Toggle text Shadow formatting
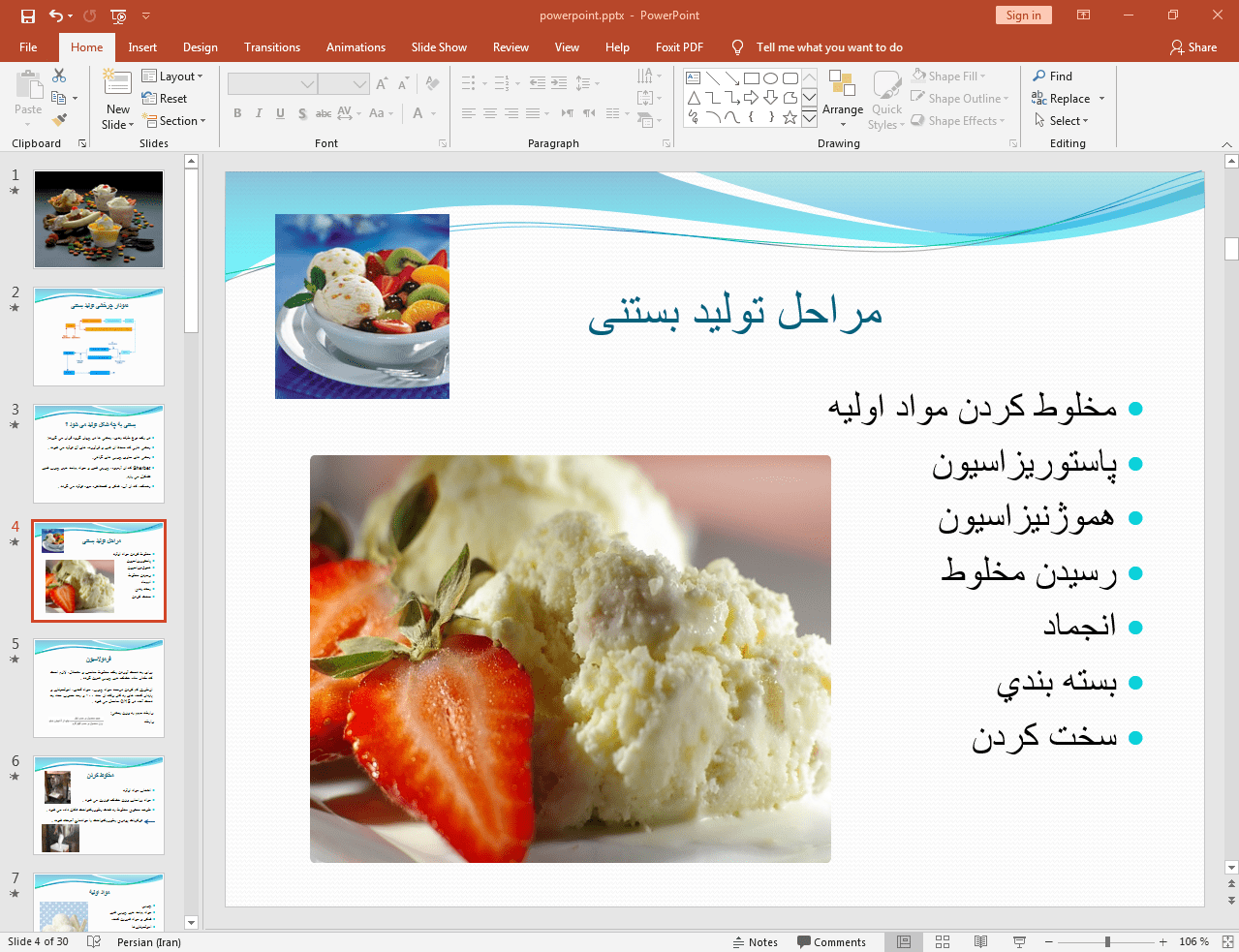 (x=302, y=113)
